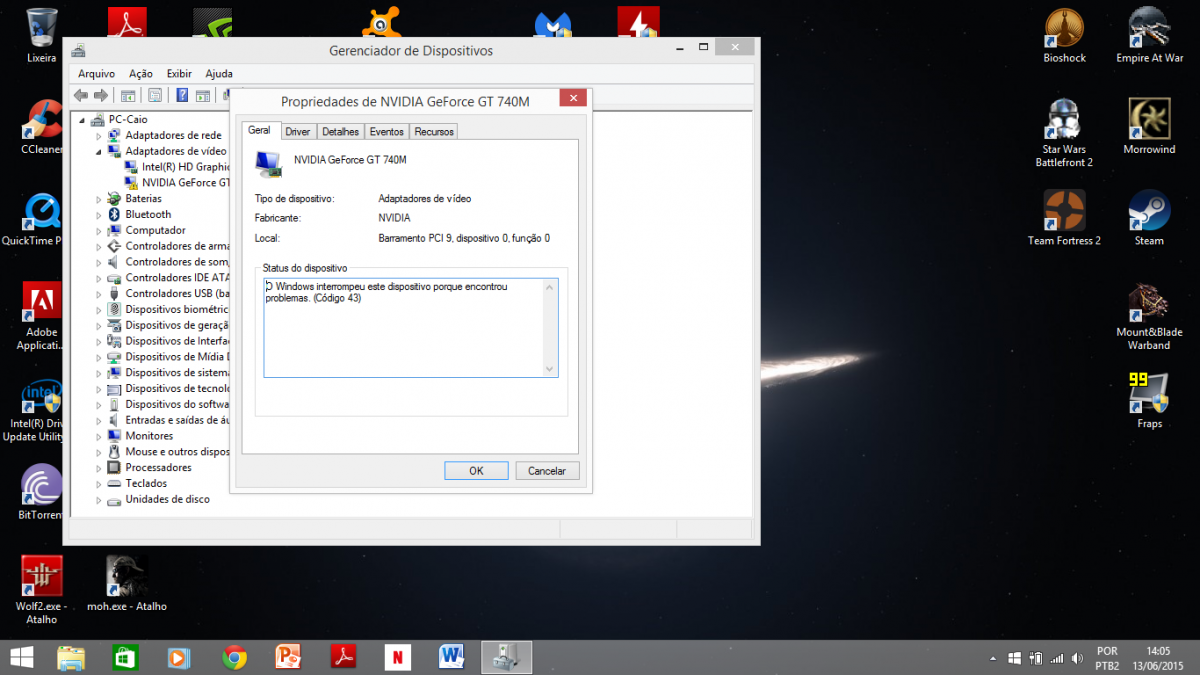This screenshot has width=1200, height=675.
Task: Open the Ajuda menu
Action: click(x=218, y=74)
